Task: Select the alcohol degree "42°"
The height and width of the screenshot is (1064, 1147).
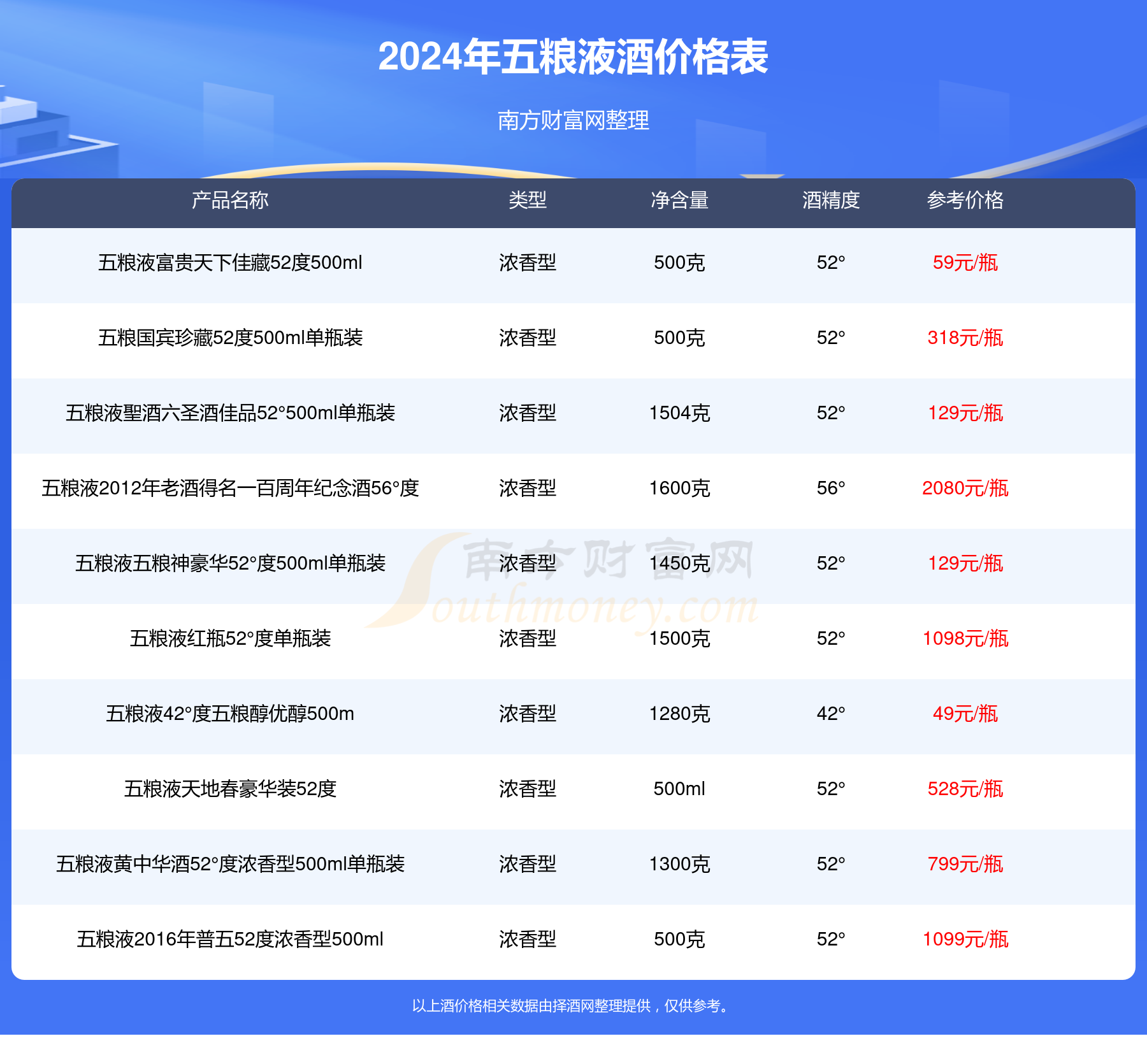Action: pyautogui.click(x=831, y=714)
